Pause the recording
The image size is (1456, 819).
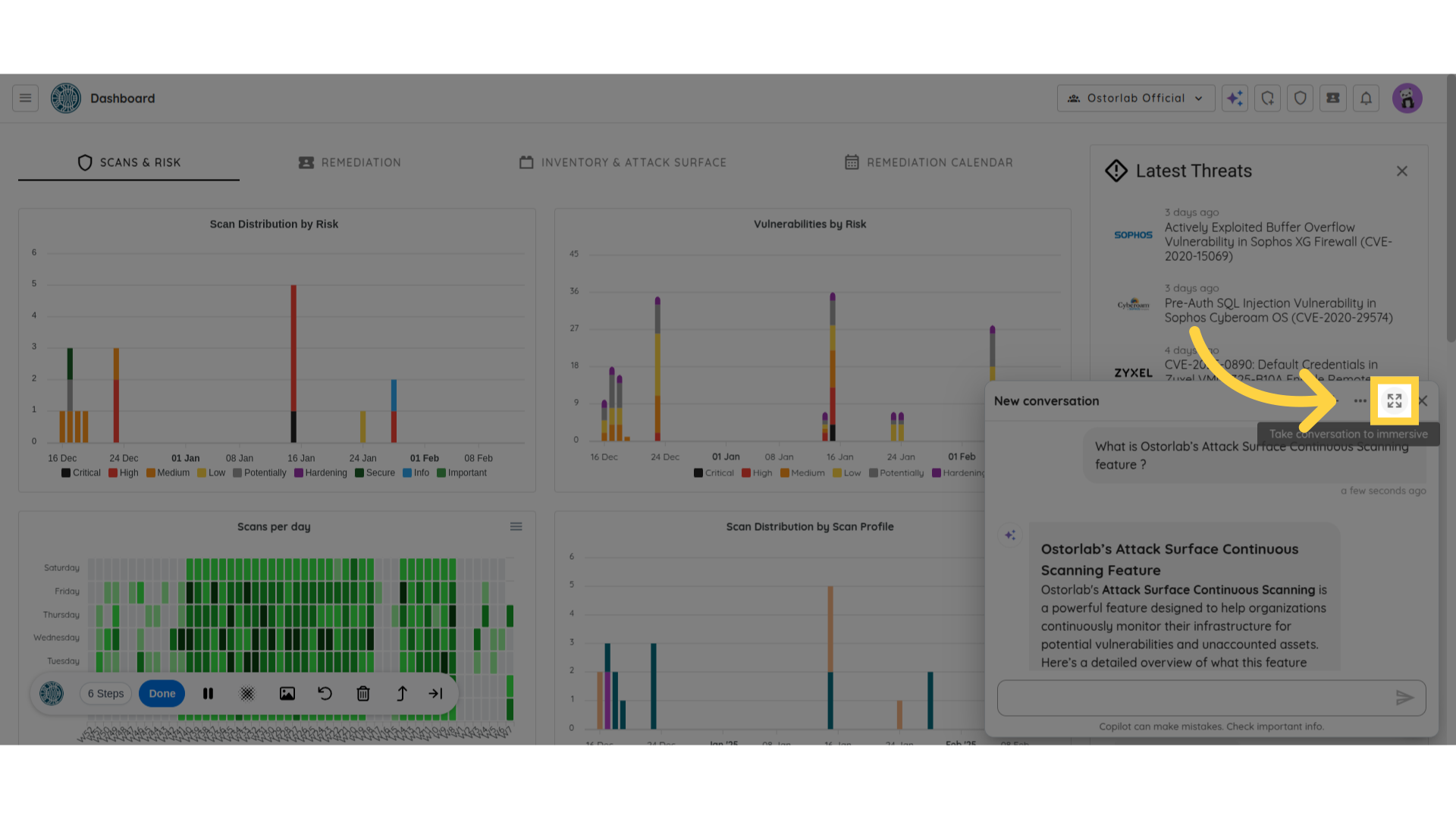pyautogui.click(x=209, y=693)
